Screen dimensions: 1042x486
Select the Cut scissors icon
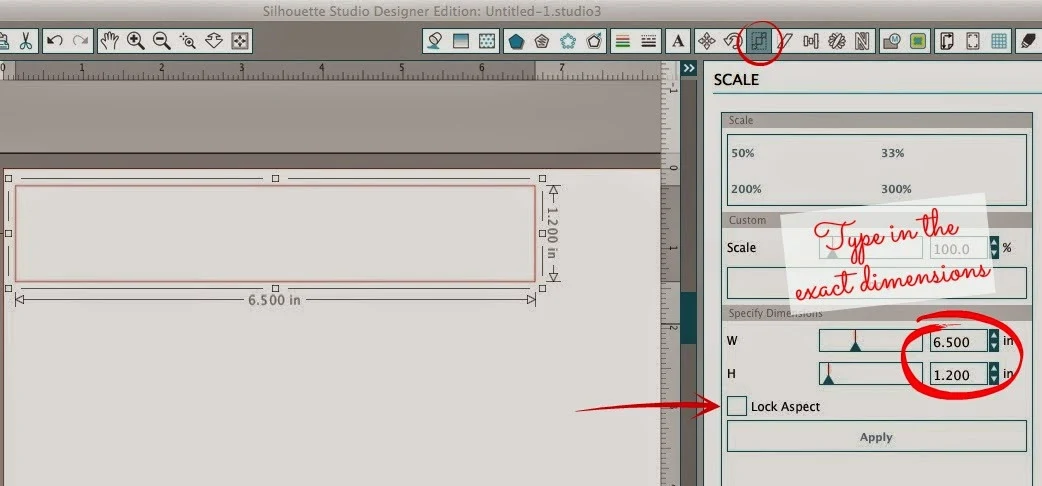(x=25, y=41)
